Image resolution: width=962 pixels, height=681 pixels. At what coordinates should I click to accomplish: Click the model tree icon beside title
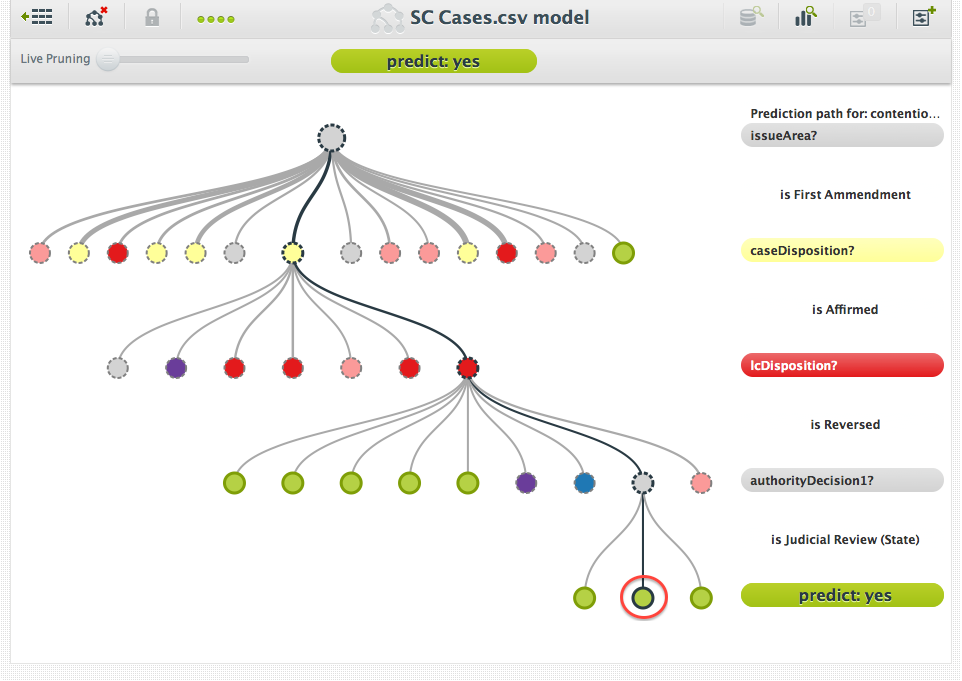pos(387,18)
